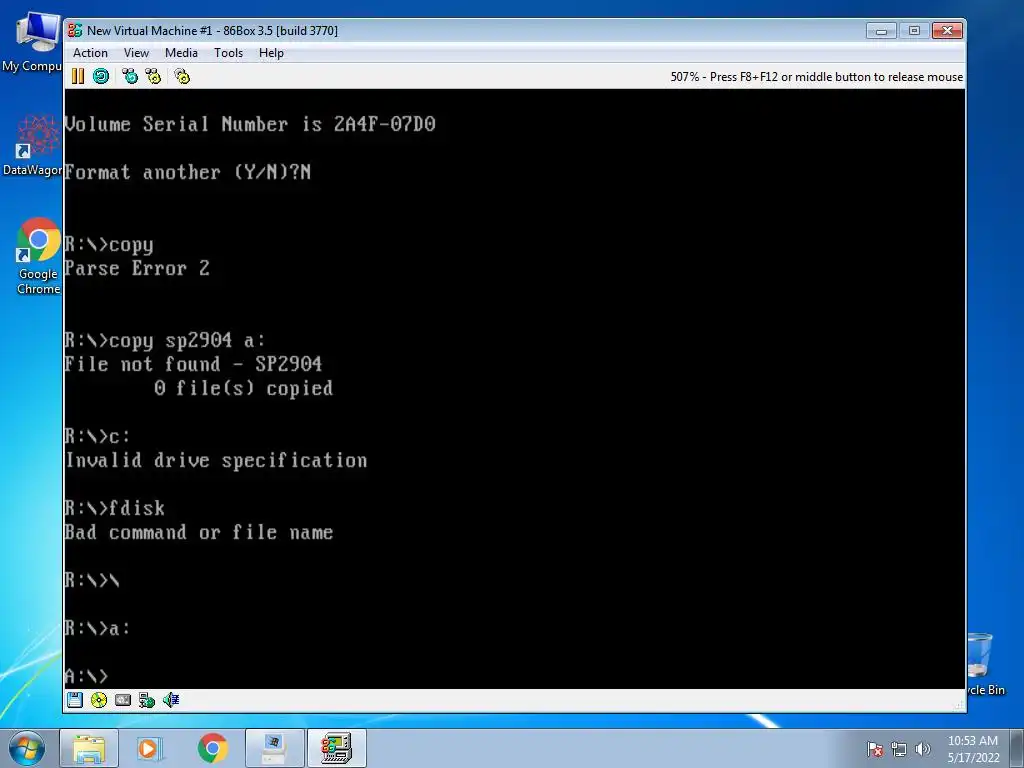The image size is (1024, 768).
Task: Click the A:\> prompt in the emulated screen
Action: coord(86,676)
